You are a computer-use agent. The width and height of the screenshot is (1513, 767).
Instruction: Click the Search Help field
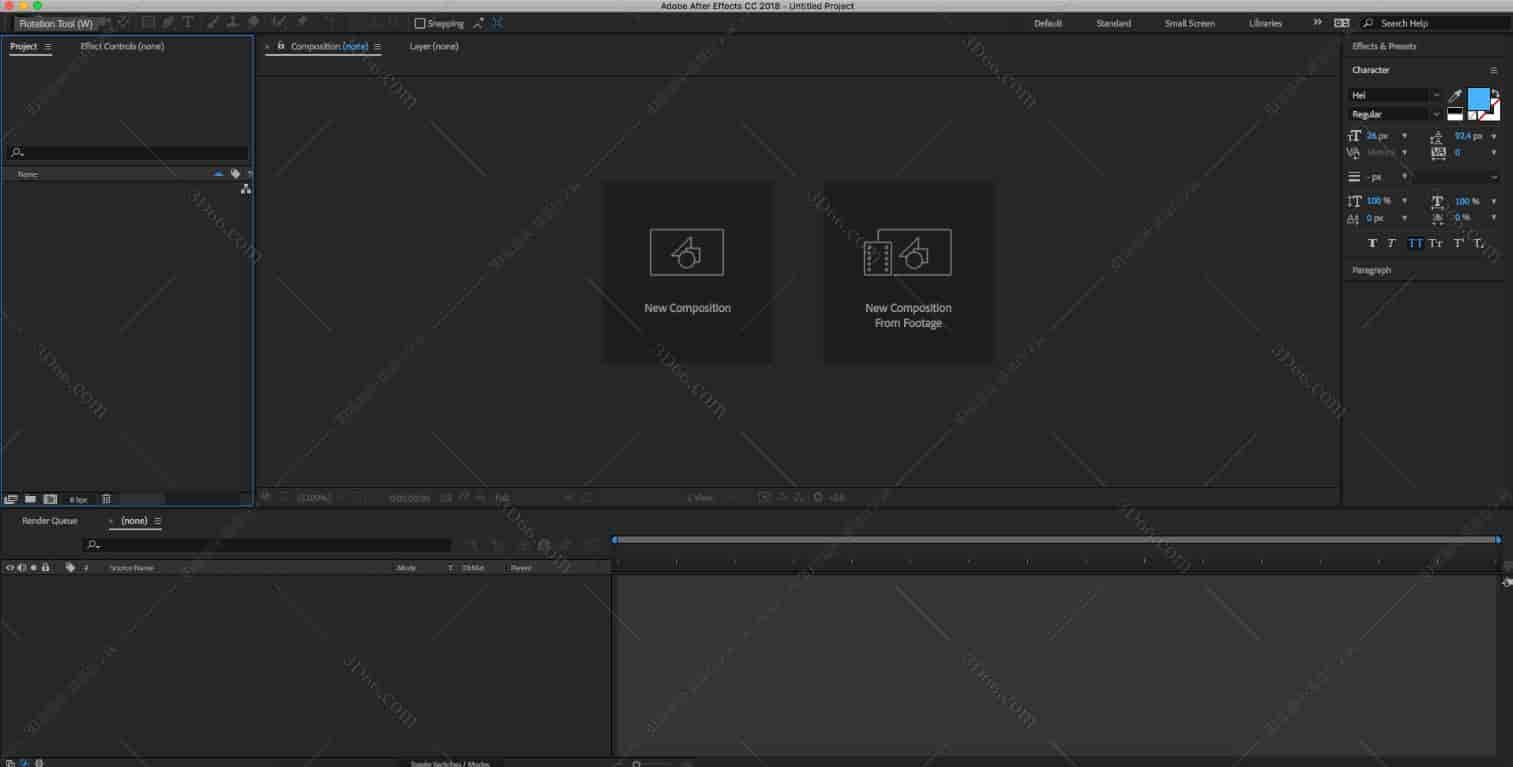(x=1440, y=23)
